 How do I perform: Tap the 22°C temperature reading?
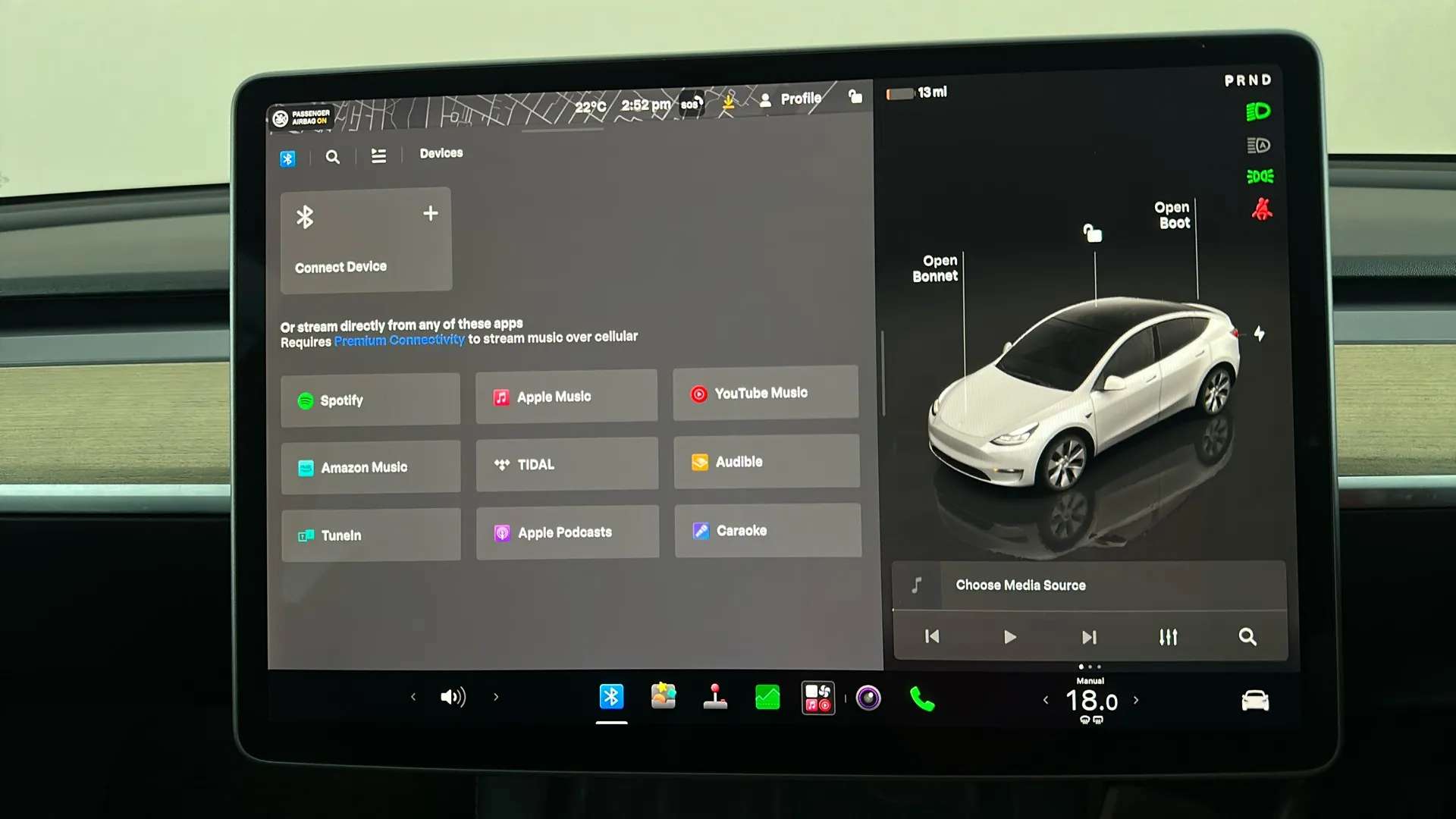[590, 107]
